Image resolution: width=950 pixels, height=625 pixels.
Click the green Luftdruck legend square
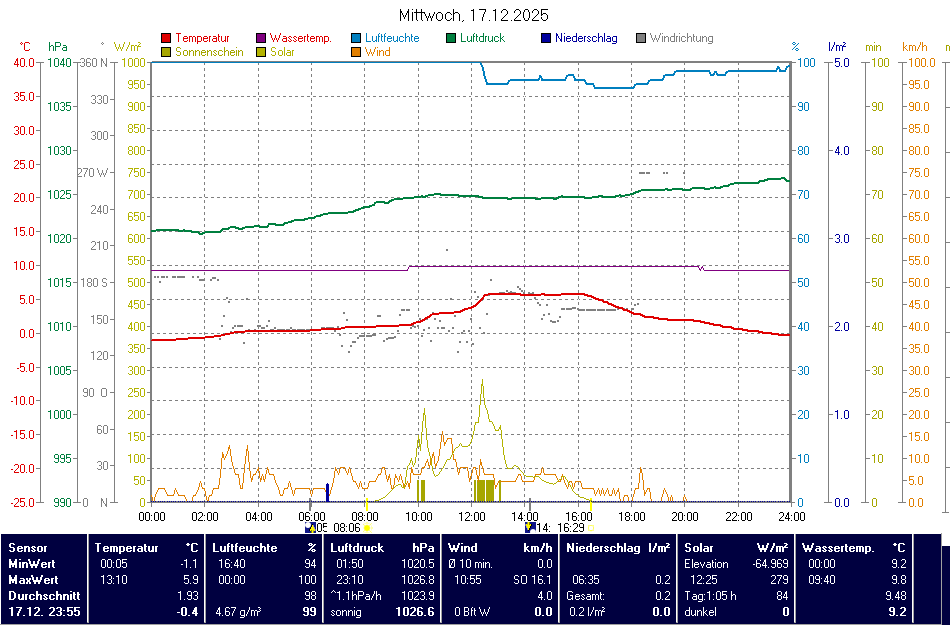tap(452, 38)
